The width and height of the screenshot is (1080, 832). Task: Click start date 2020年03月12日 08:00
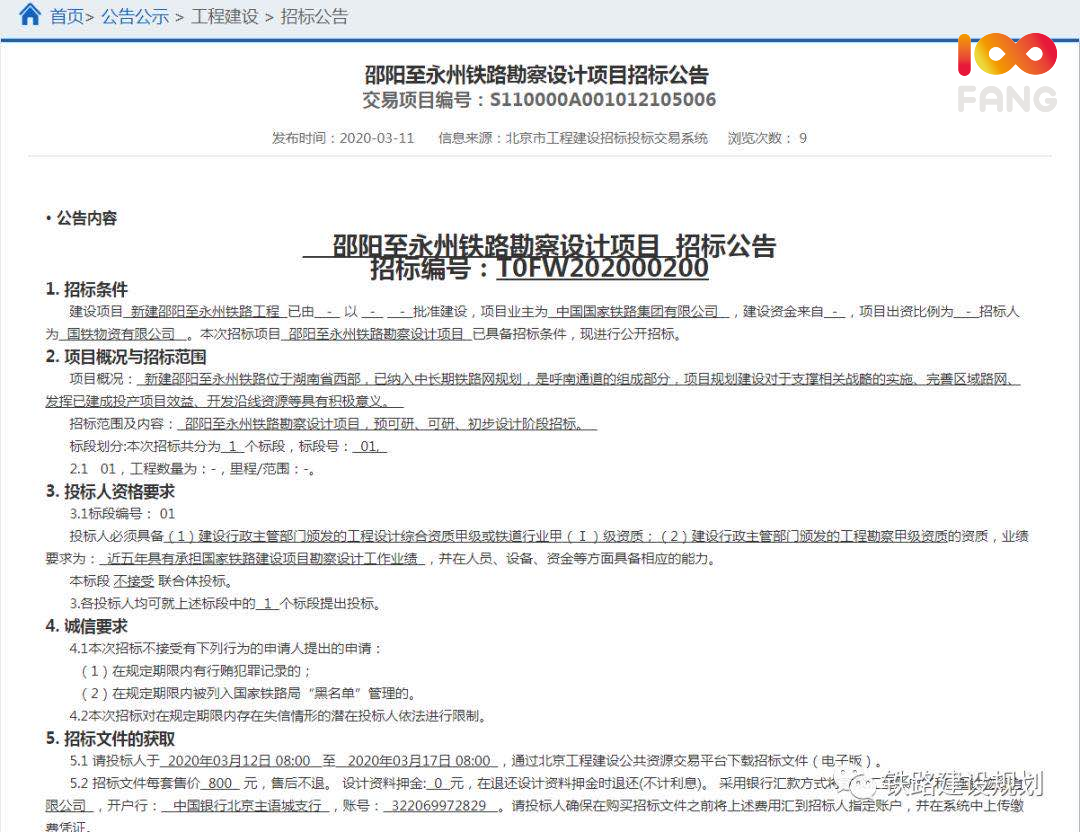point(239,761)
